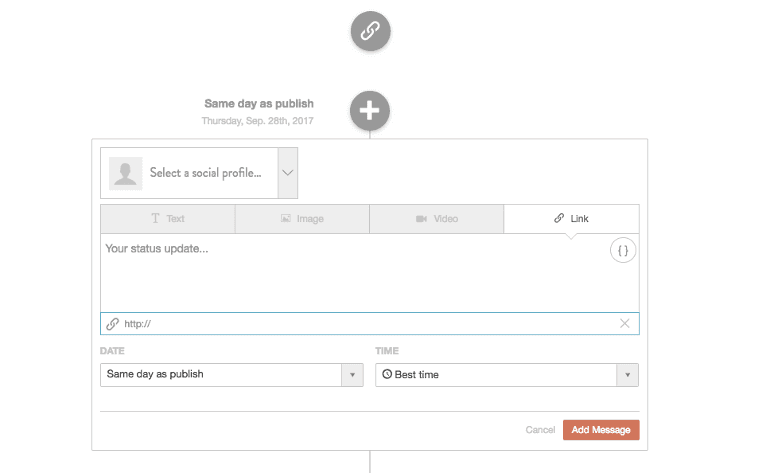Click the Select a social profile field
This screenshot has height=473, width=770.
tap(199, 173)
